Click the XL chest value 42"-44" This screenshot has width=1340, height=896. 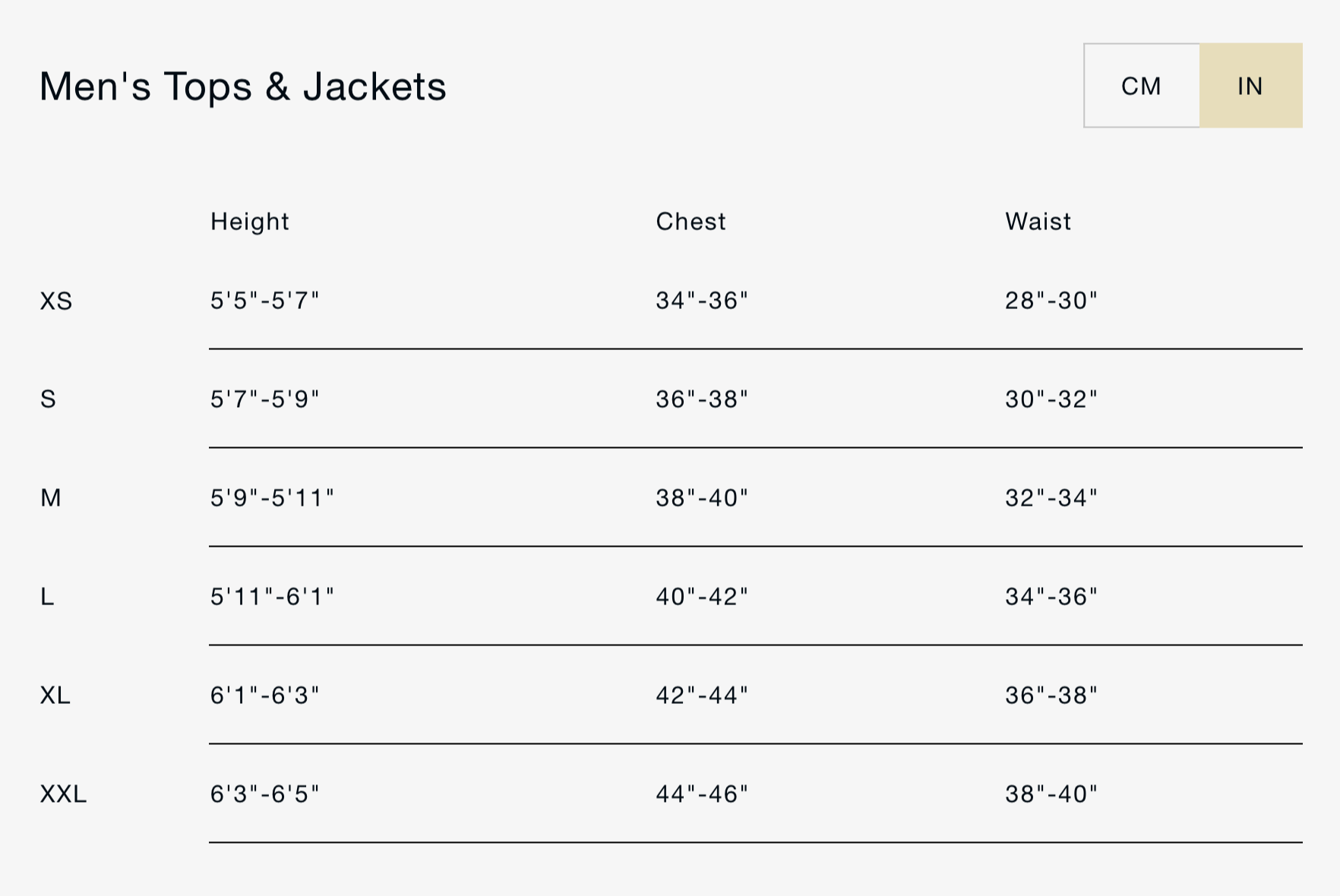pos(702,696)
